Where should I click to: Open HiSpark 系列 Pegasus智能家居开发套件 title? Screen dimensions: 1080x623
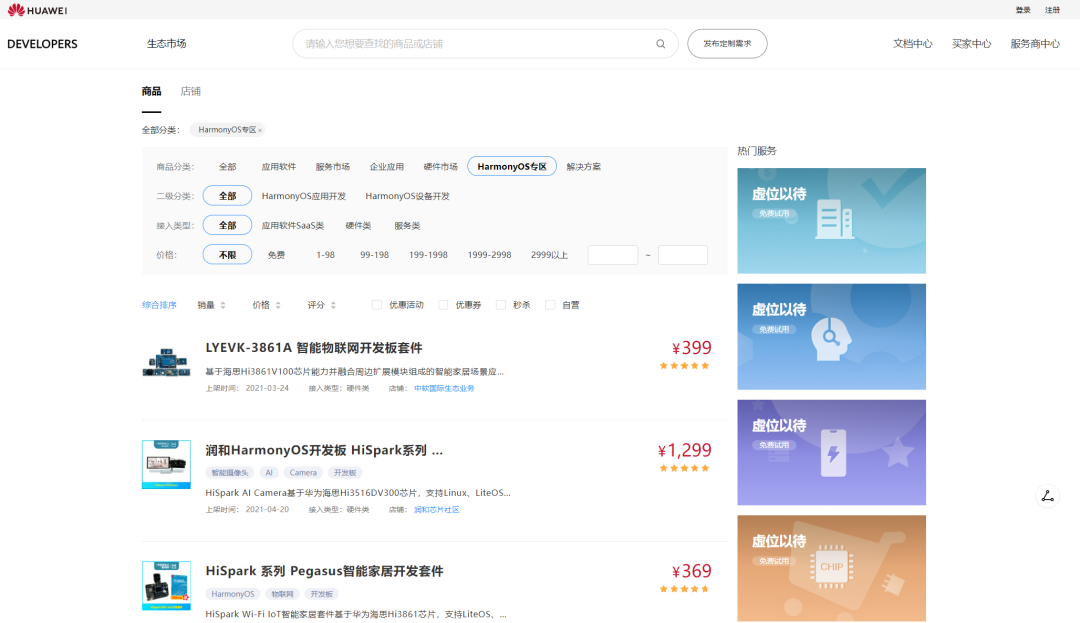(x=324, y=571)
